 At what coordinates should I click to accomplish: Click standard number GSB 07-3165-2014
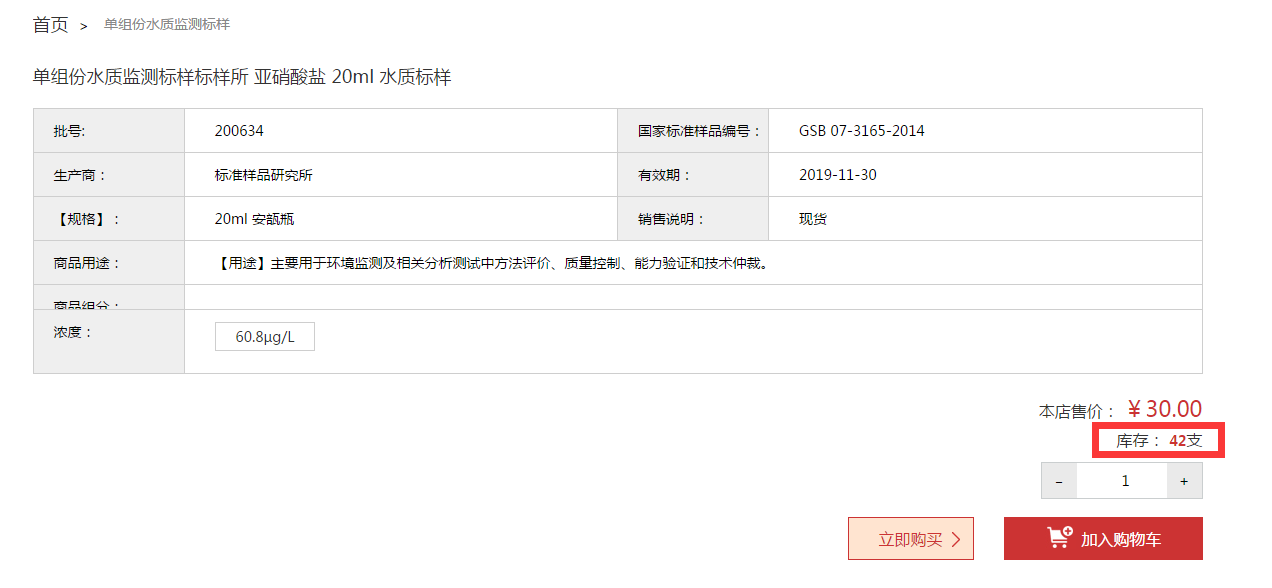pyautogui.click(x=861, y=131)
